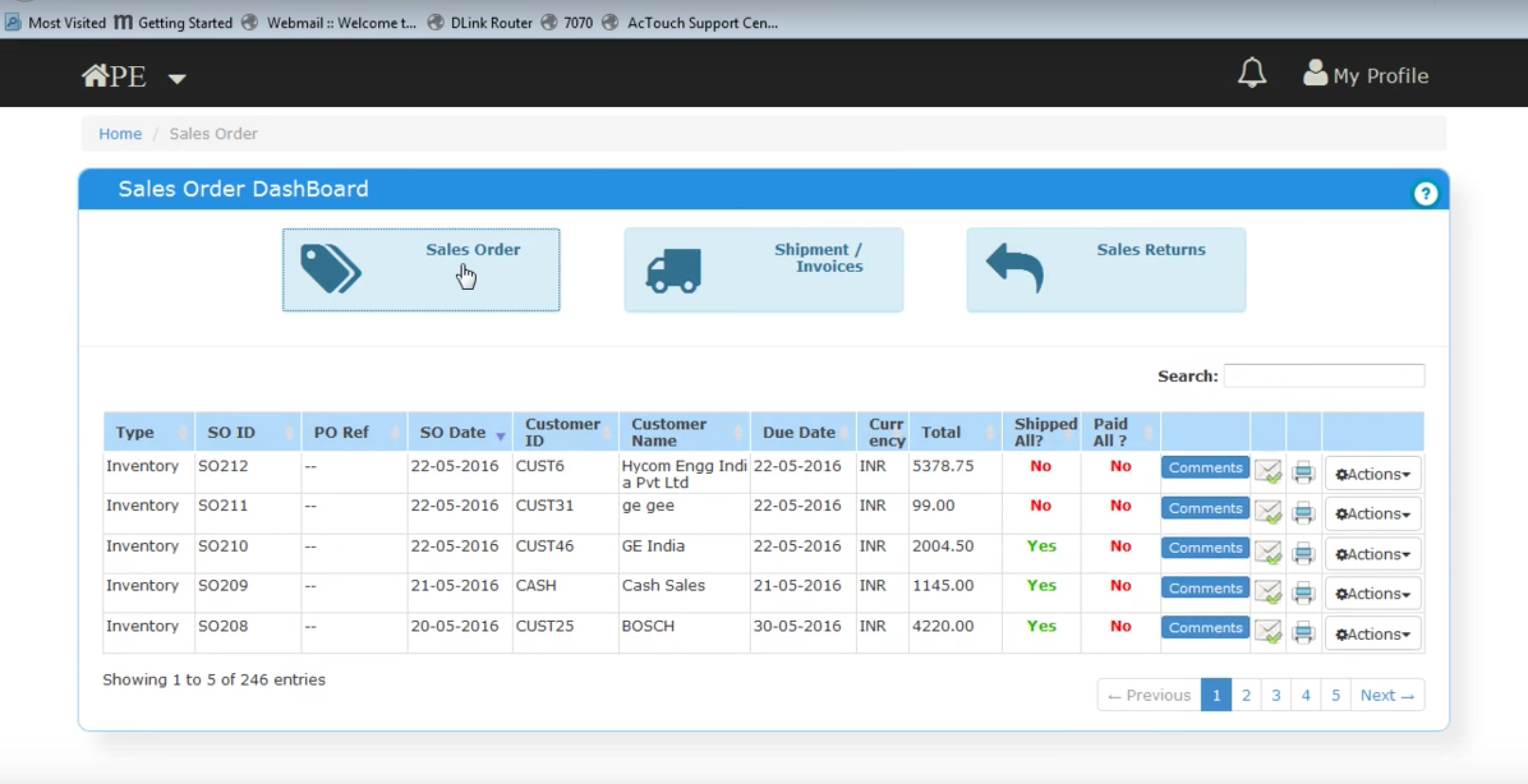Click the Home breadcrumb link
The image size is (1528, 784).
tap(120, 134)
